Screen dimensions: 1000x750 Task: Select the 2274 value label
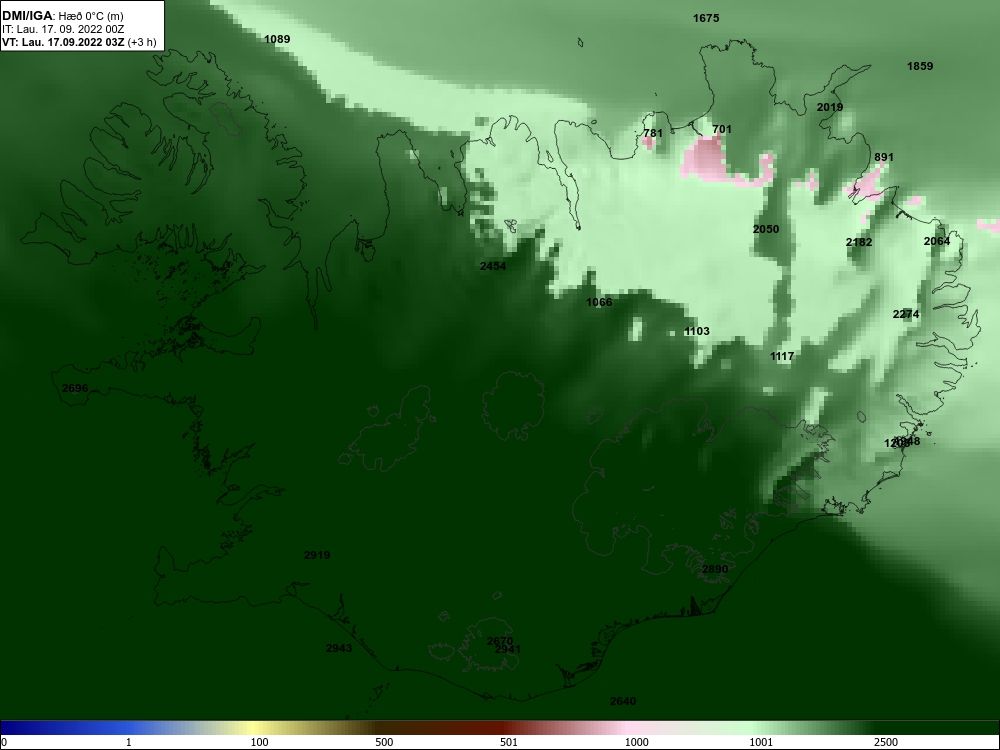pos(906,314)
